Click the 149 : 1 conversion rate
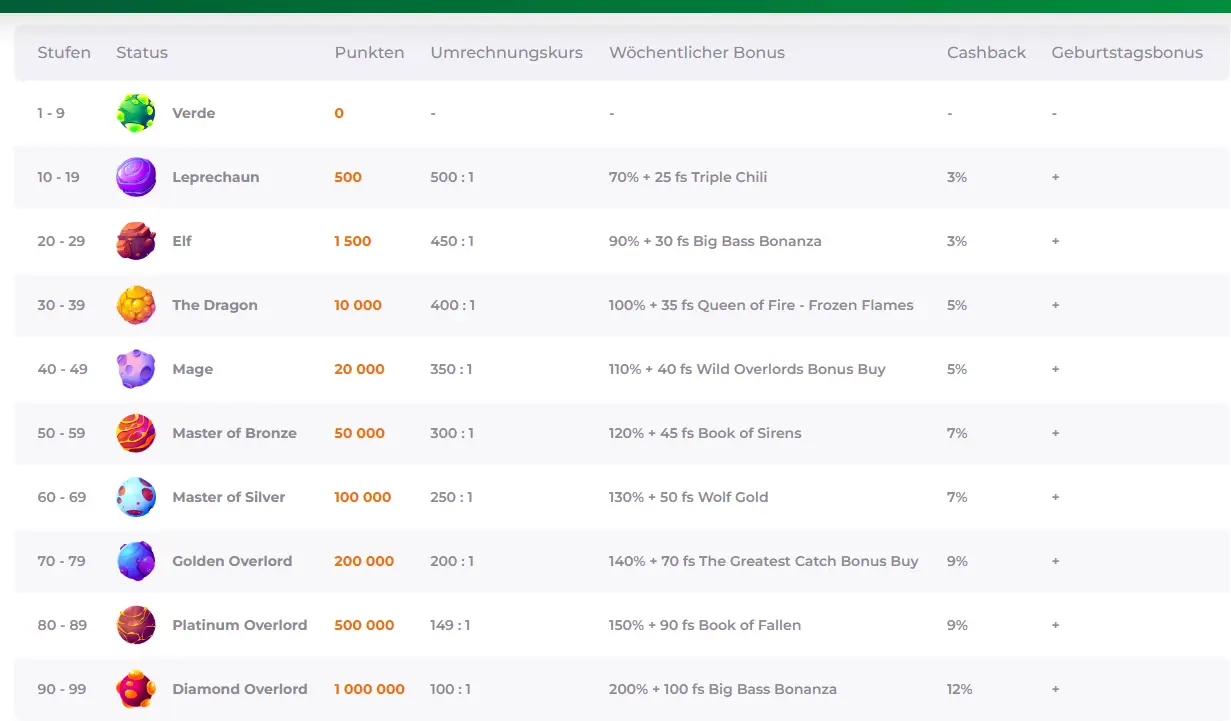Screen dimensions: 1231x721 tap(450, 625)
